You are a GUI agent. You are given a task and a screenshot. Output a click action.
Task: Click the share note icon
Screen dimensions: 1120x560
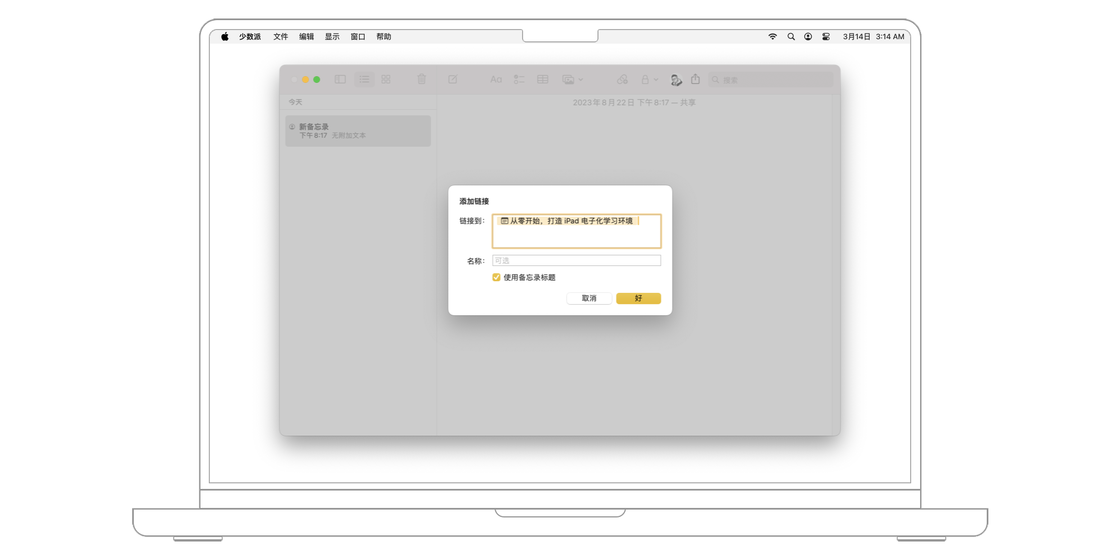(x=695, y=80)
